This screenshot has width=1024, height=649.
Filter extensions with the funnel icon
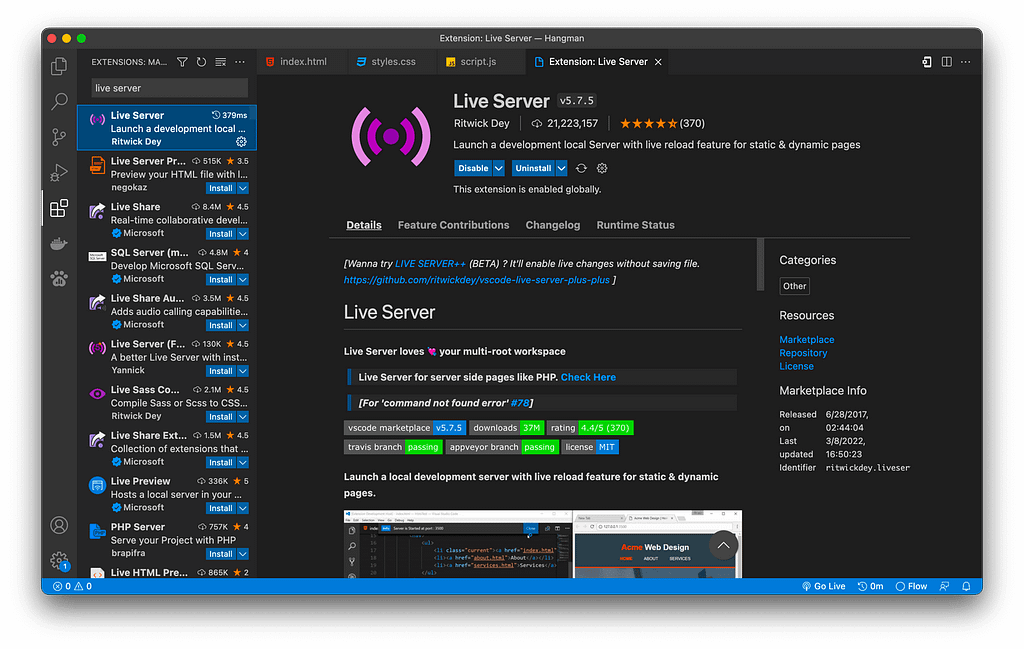[182, 62]
